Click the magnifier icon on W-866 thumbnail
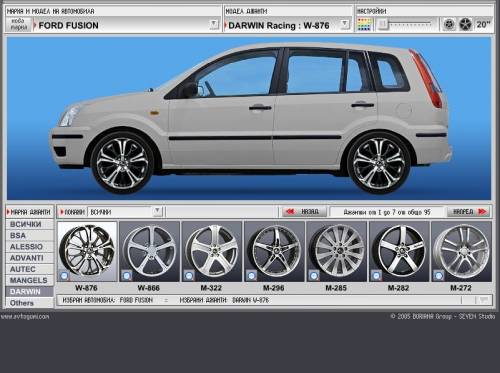Screen dimensions: 500x373 [x=126, y=276]
